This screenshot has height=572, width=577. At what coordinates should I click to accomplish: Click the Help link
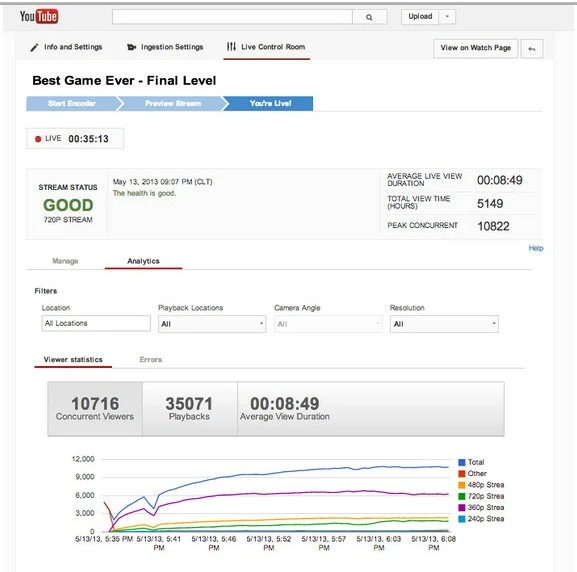point(536,248)
